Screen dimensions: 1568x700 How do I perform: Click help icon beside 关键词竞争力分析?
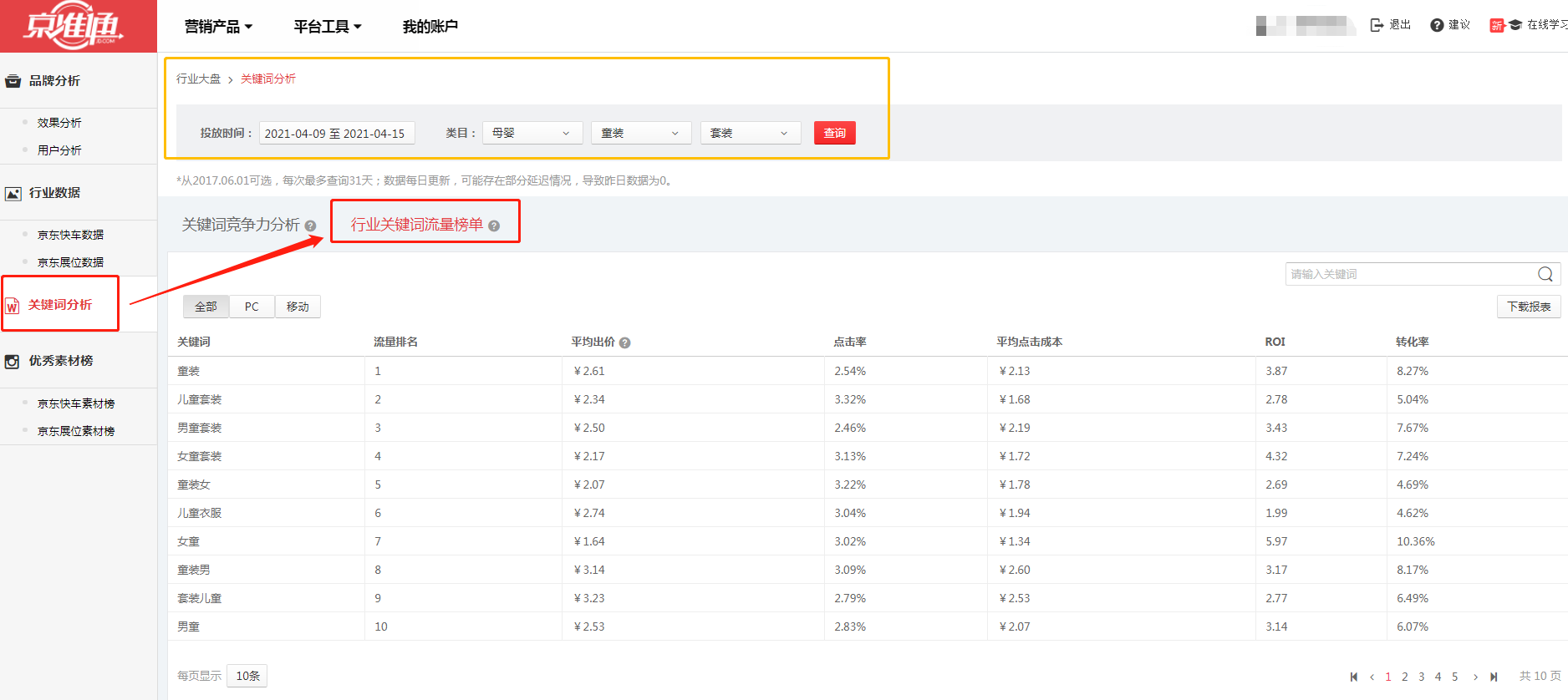[x=310, y=226]
